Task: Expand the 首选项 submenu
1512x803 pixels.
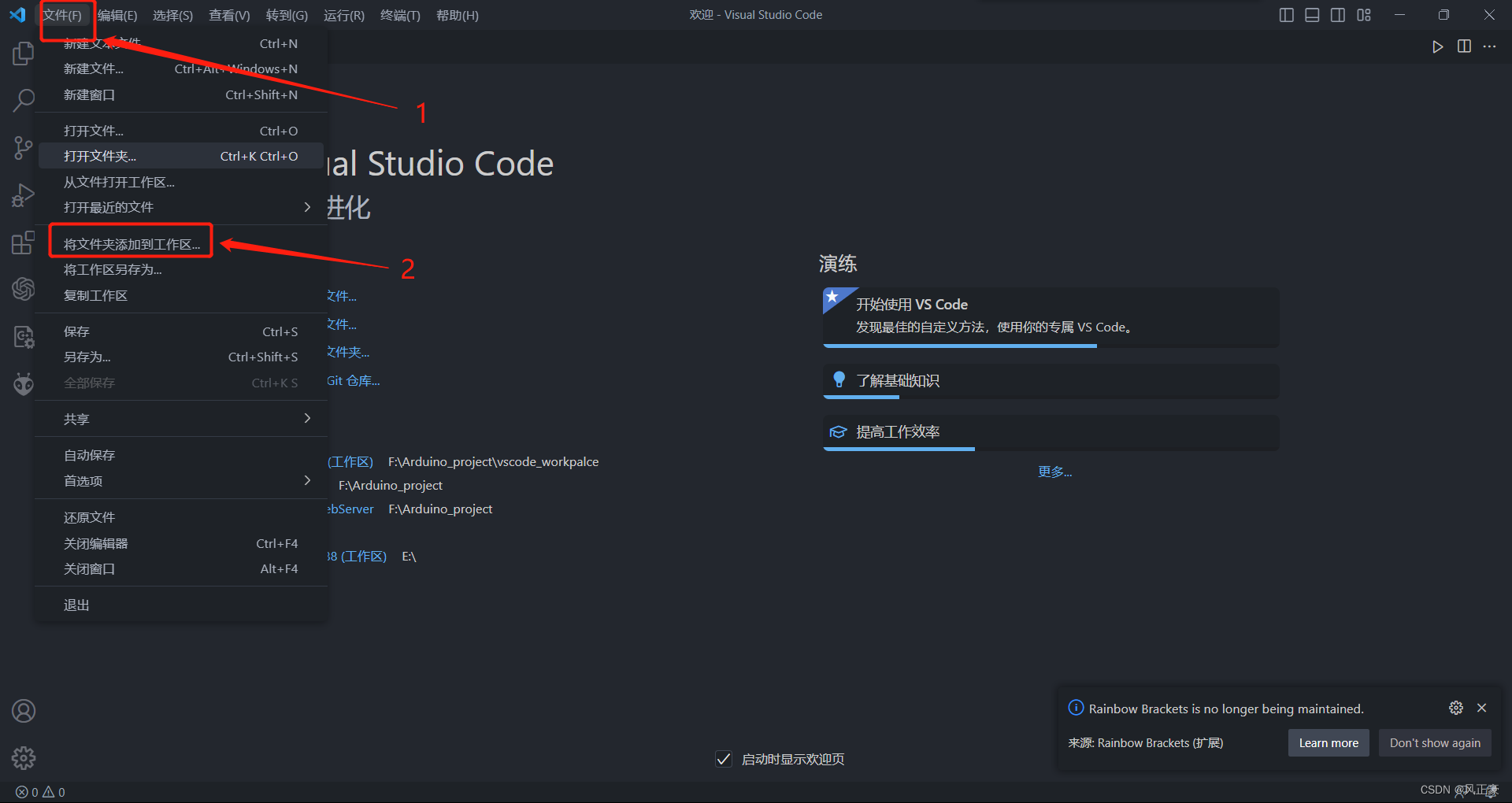Action: (x=181, y=481)
